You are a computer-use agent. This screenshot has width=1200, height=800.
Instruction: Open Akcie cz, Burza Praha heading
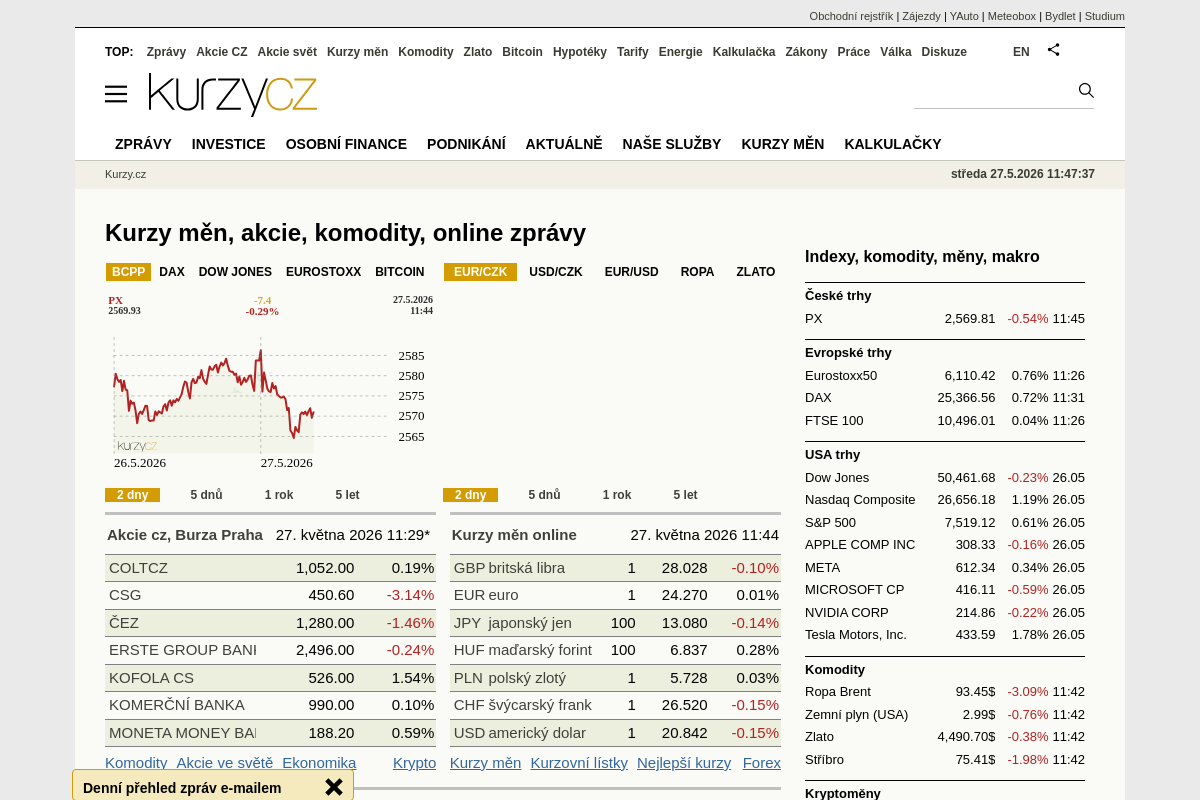click(x=185, y=535)
